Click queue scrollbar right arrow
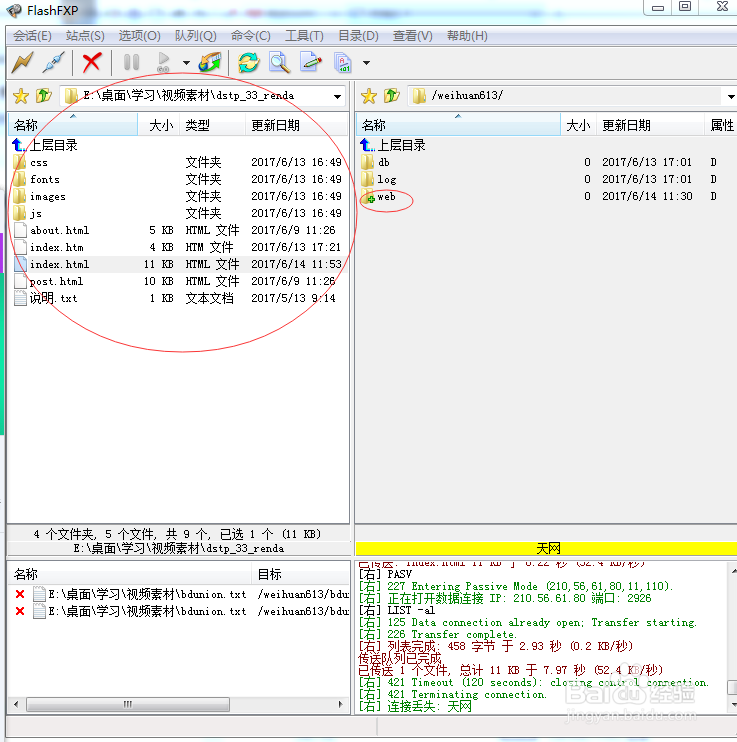The image size is (737, 742). point(340,704)
